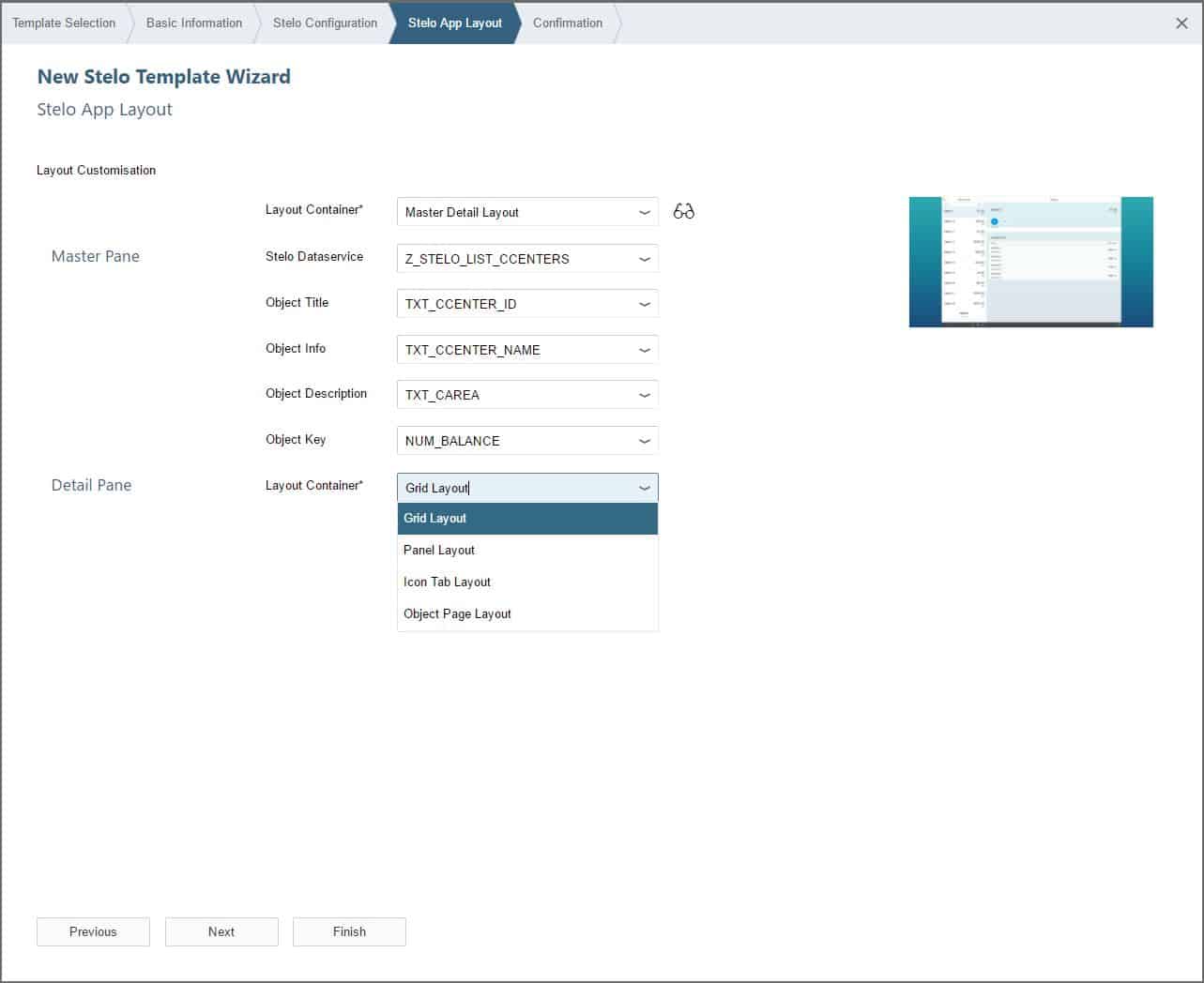Open the Object Info dropdown arrow

click(644, 350)
